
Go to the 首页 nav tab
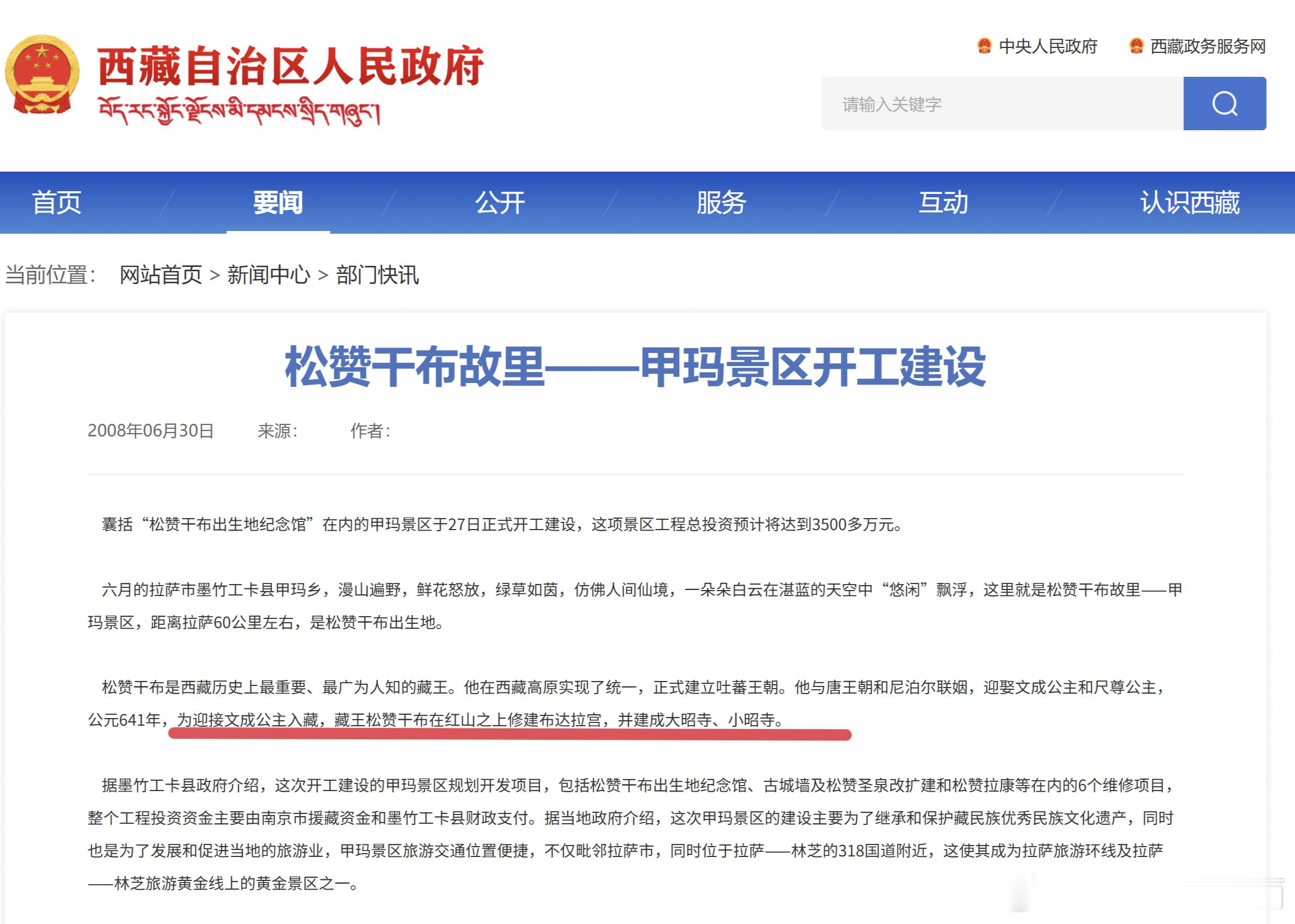[x=56, y=203]
